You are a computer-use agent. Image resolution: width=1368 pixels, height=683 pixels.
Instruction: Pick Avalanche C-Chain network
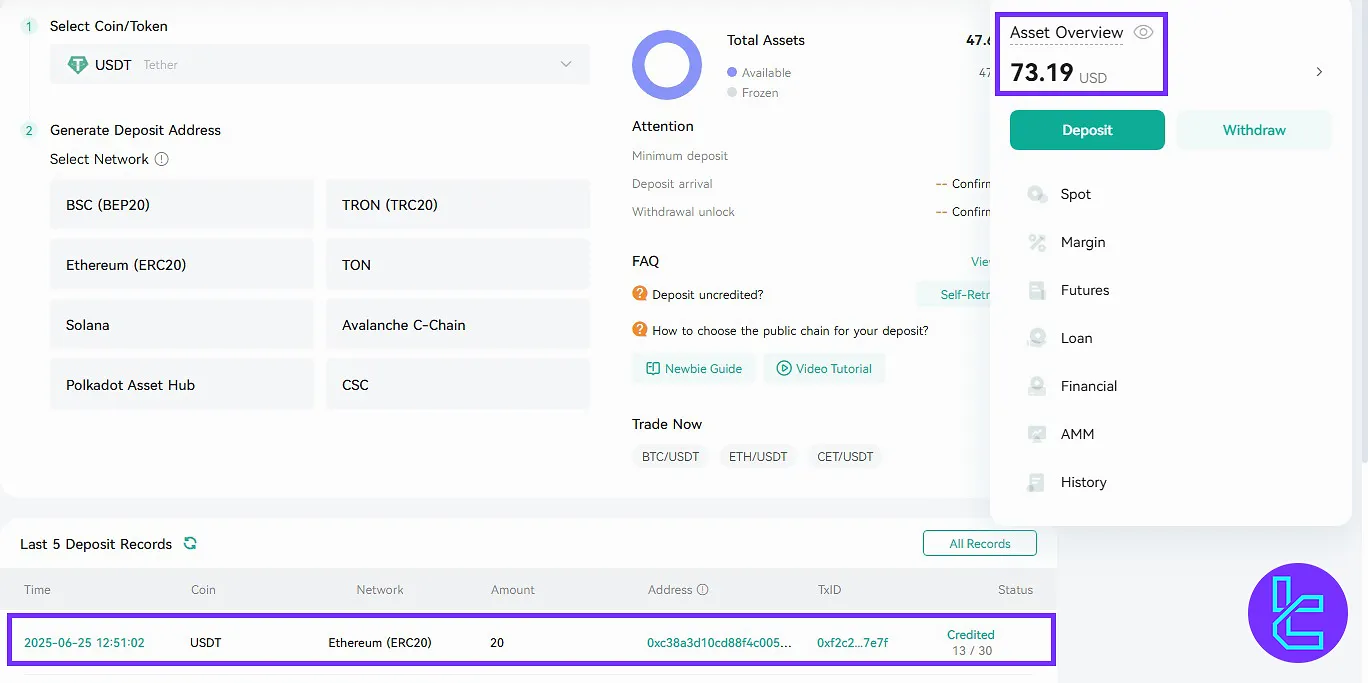458,325
